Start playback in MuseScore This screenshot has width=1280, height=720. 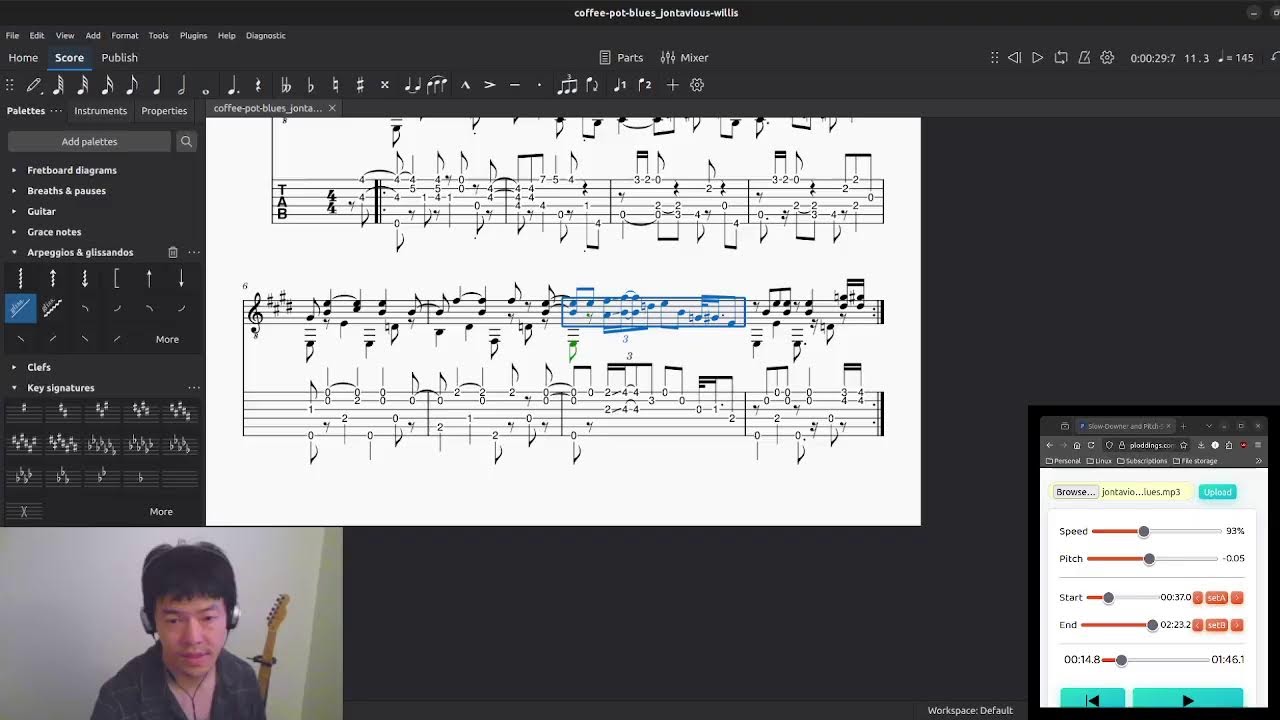tap(1037, 58)
